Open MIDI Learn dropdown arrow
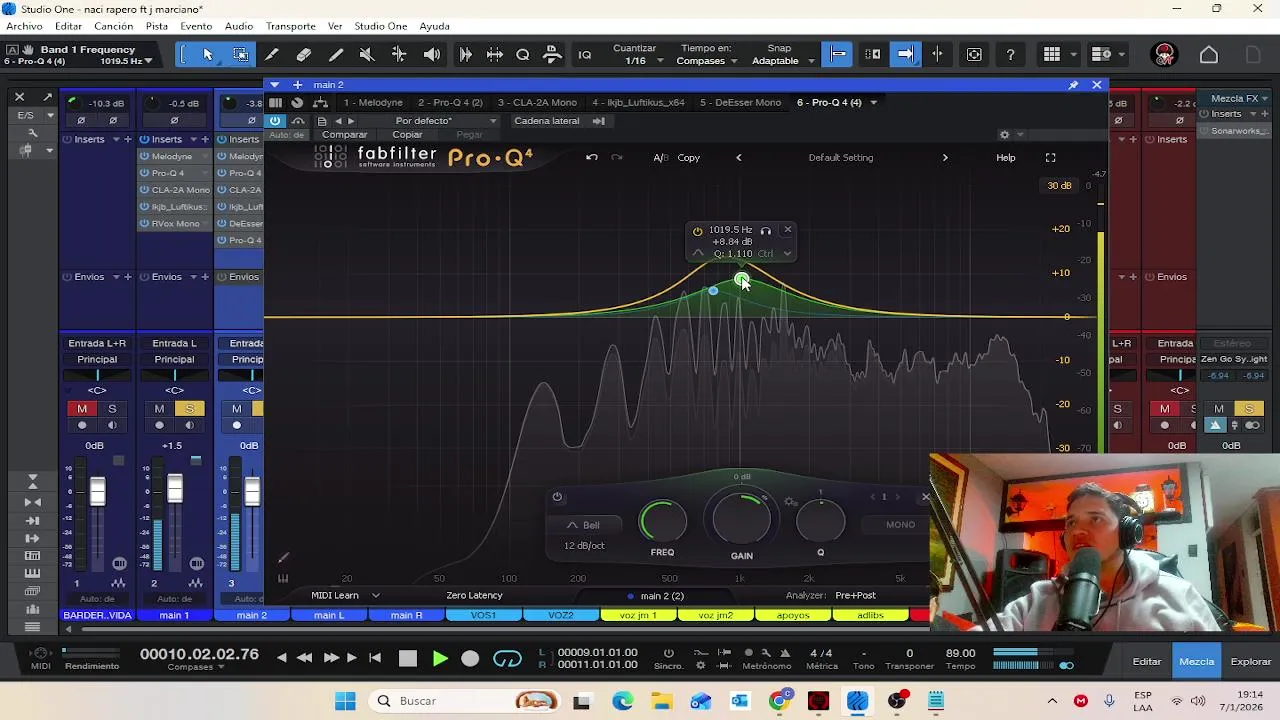The height and width of the screenshot is (720, 1280). tap(376, 596)
